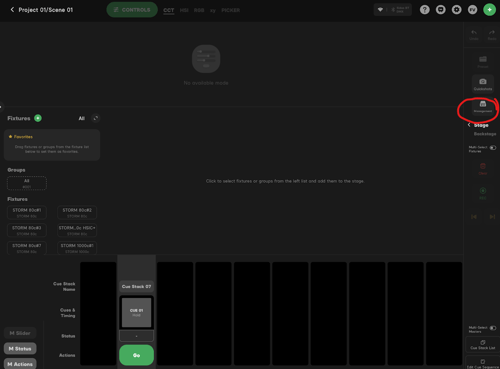The image size is (500, 369).
Task: Switch to the CCT color tab
Action: 169,10
